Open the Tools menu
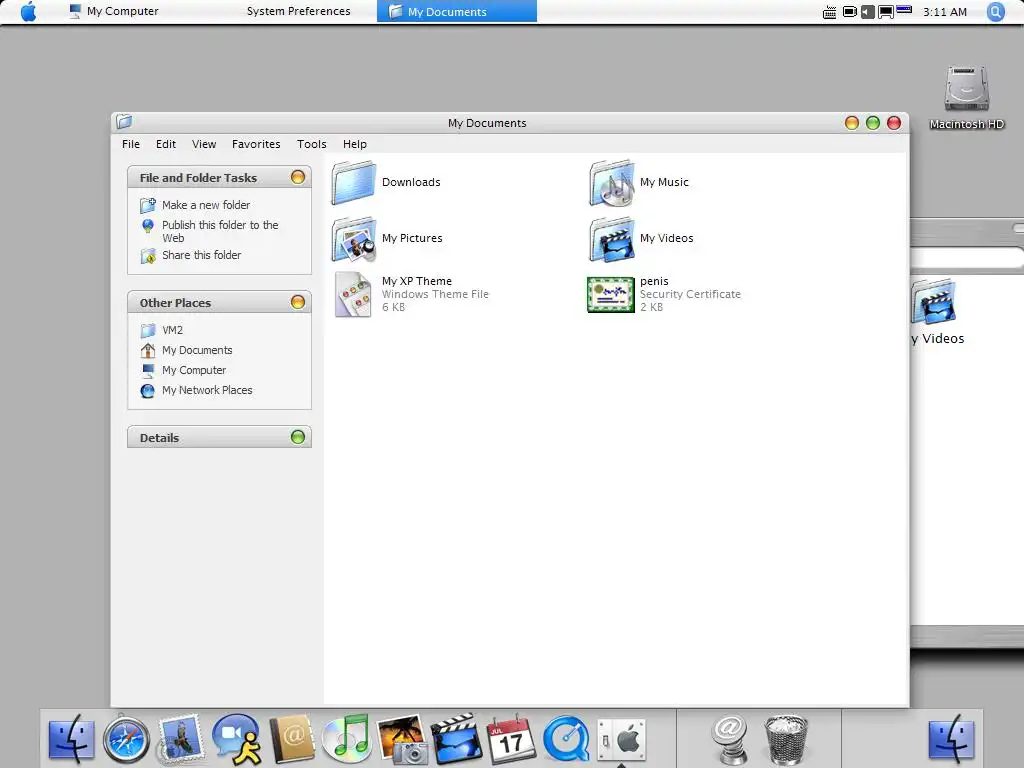The image size is (1024, 768). click(312, 144)
